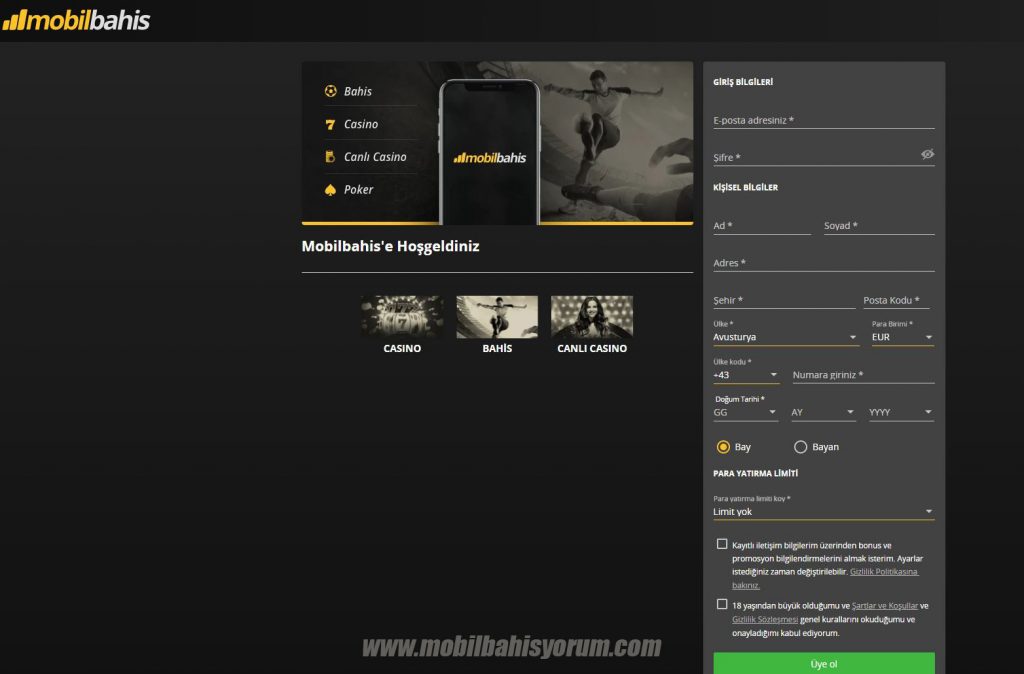Click the Mobilbahis logo in header

pos(76,20)
